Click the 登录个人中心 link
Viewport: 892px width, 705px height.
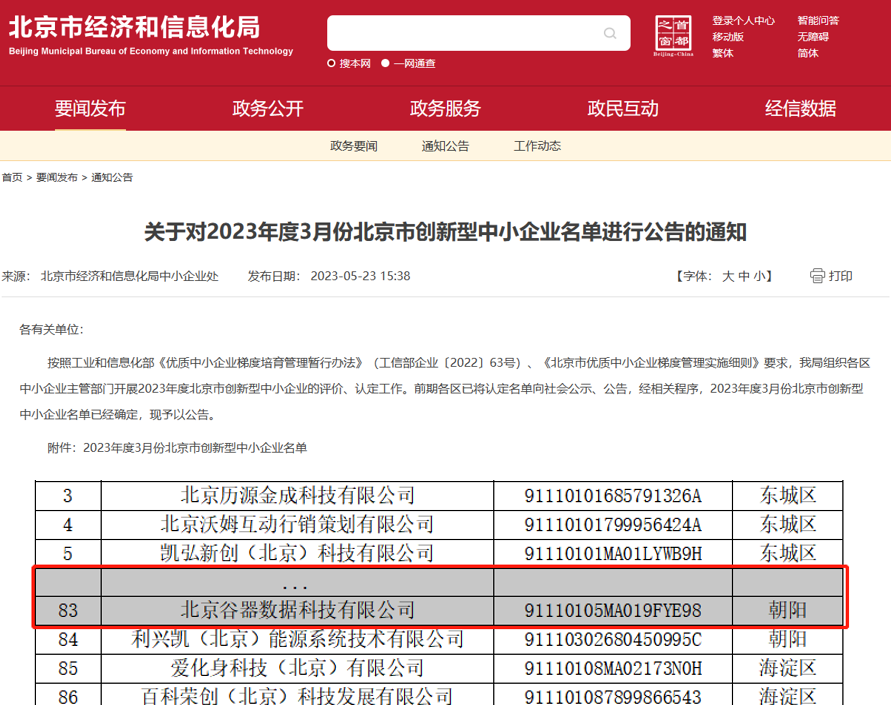click(743, 20)
